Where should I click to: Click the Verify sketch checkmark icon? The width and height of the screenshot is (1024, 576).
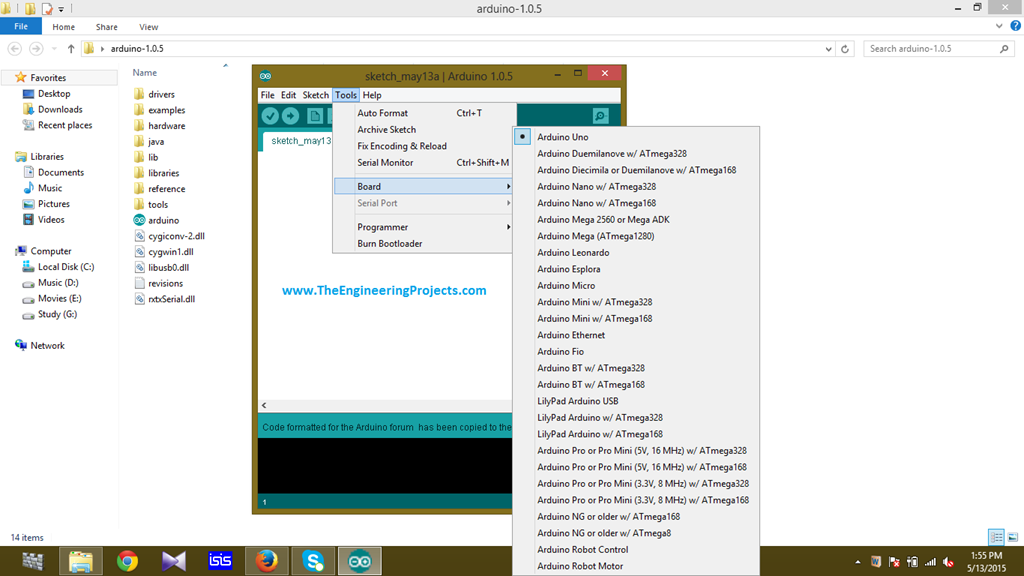pos(270,115)
